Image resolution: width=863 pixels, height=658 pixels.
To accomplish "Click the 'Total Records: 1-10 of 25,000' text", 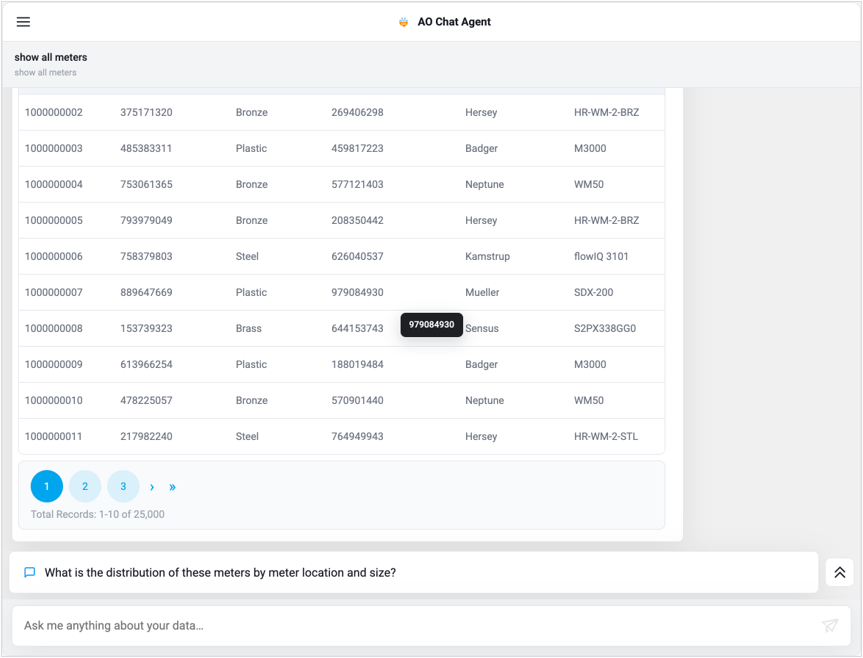I will pos(97,514).
